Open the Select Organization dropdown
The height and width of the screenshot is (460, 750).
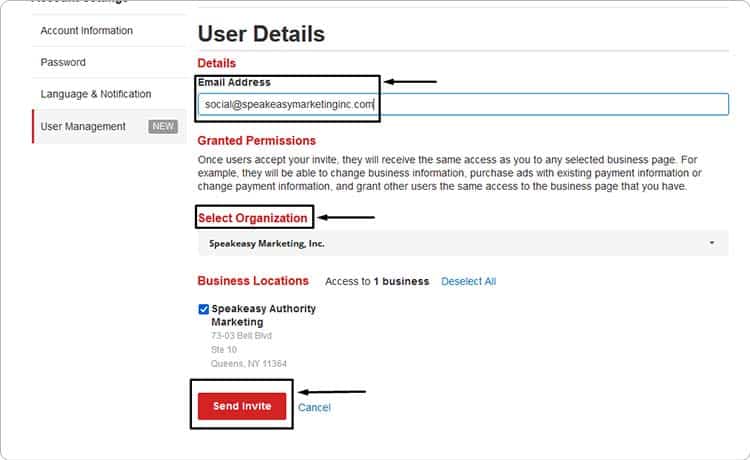(x=463, y=243)
